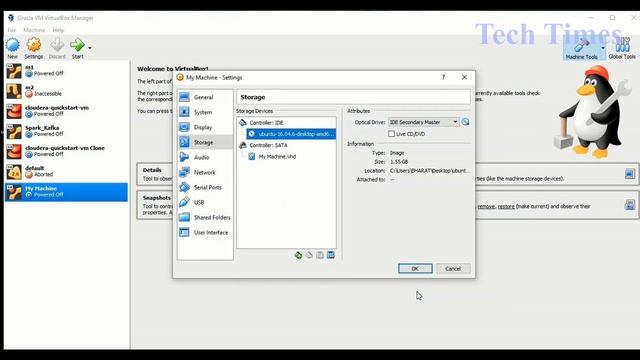Click the remove link in Snapshots description
The image size is (640, 360).
(x=486, y=207)
